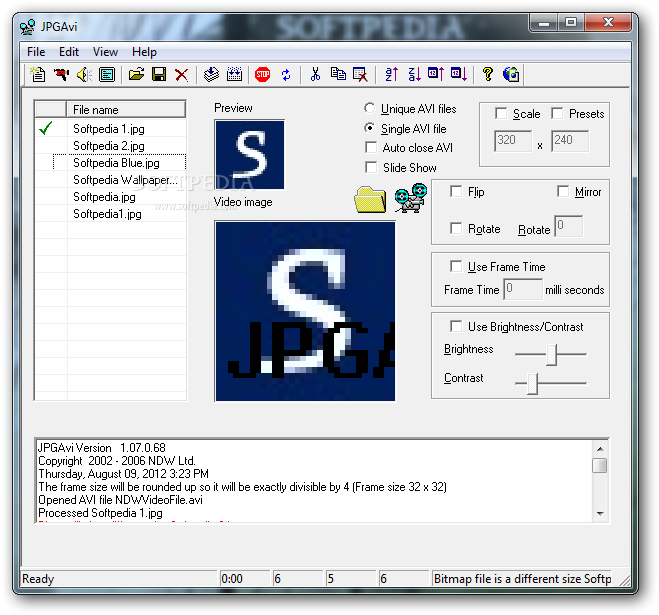The width and height of the screenshot is (659, 615).
Task: Enable the Flip checkbox
Action: 456,192
